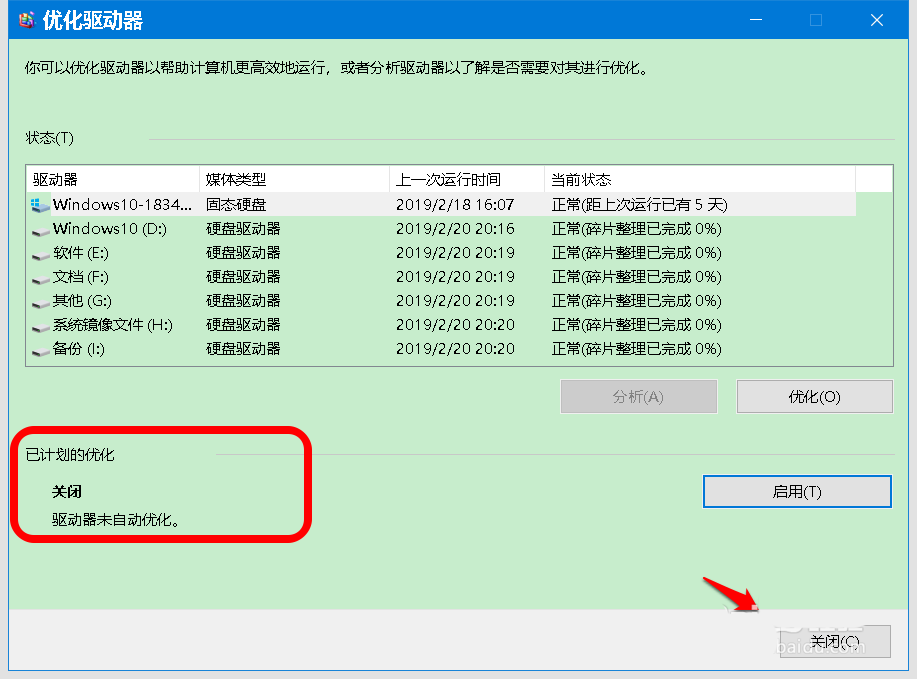The width and height of the screenshot is (917, 679).
Task: Select the 文档 (F:) drive name
Action: pos(81,277)
